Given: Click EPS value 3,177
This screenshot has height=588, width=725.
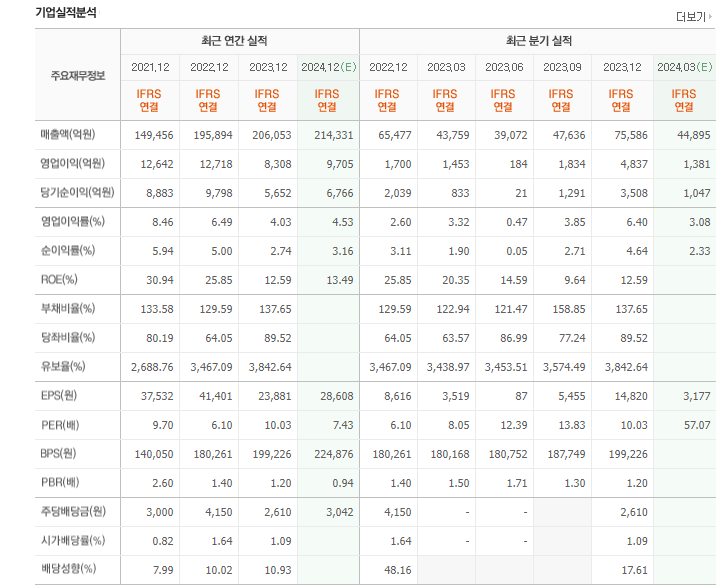Looking at the screenshot, I should pos(697,397).
